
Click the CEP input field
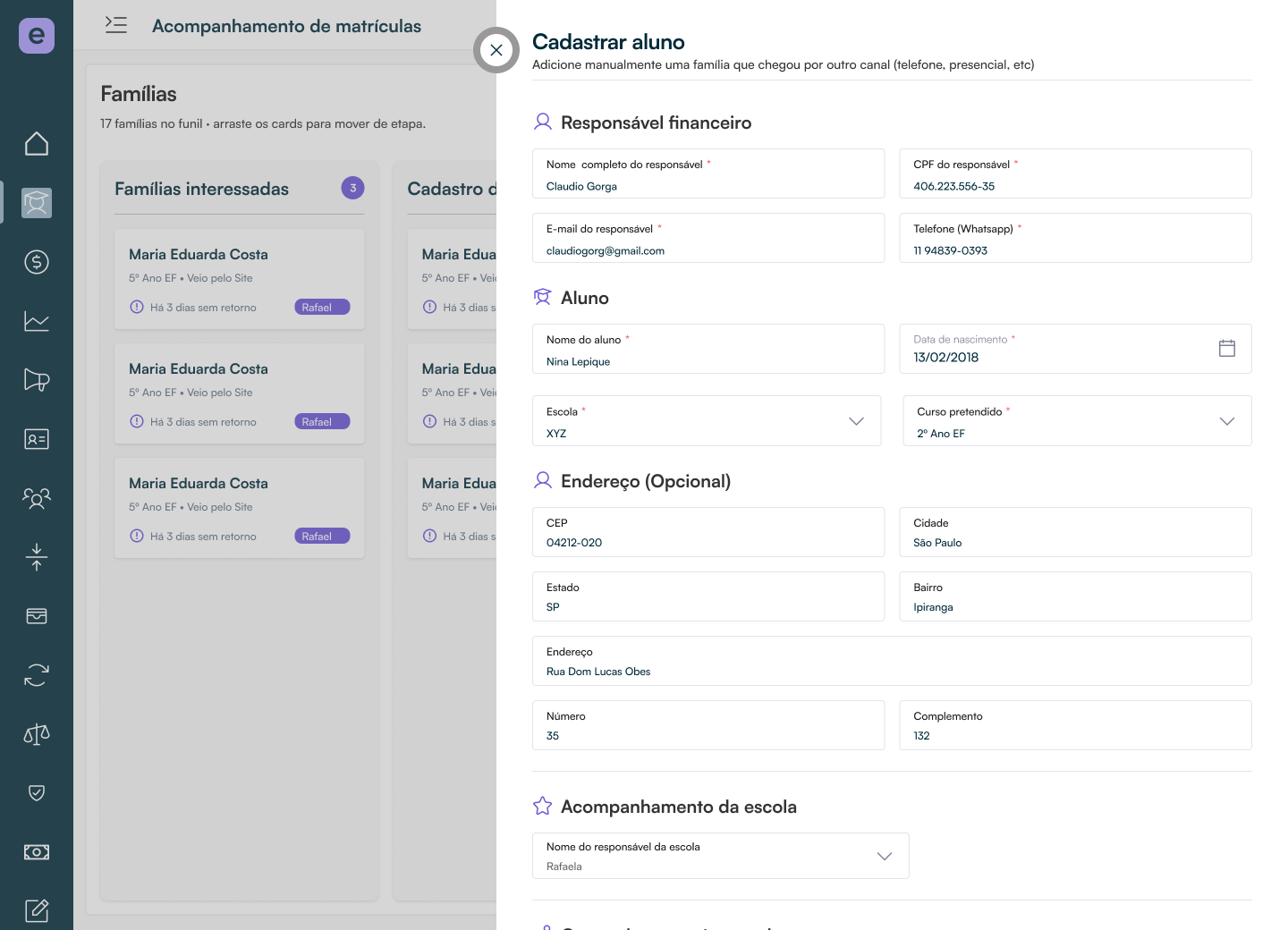(708, 532)
